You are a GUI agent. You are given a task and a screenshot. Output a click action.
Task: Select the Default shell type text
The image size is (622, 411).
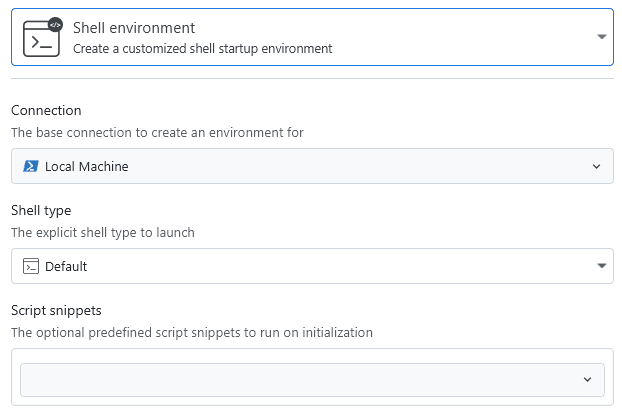click(x=66, y=266)
